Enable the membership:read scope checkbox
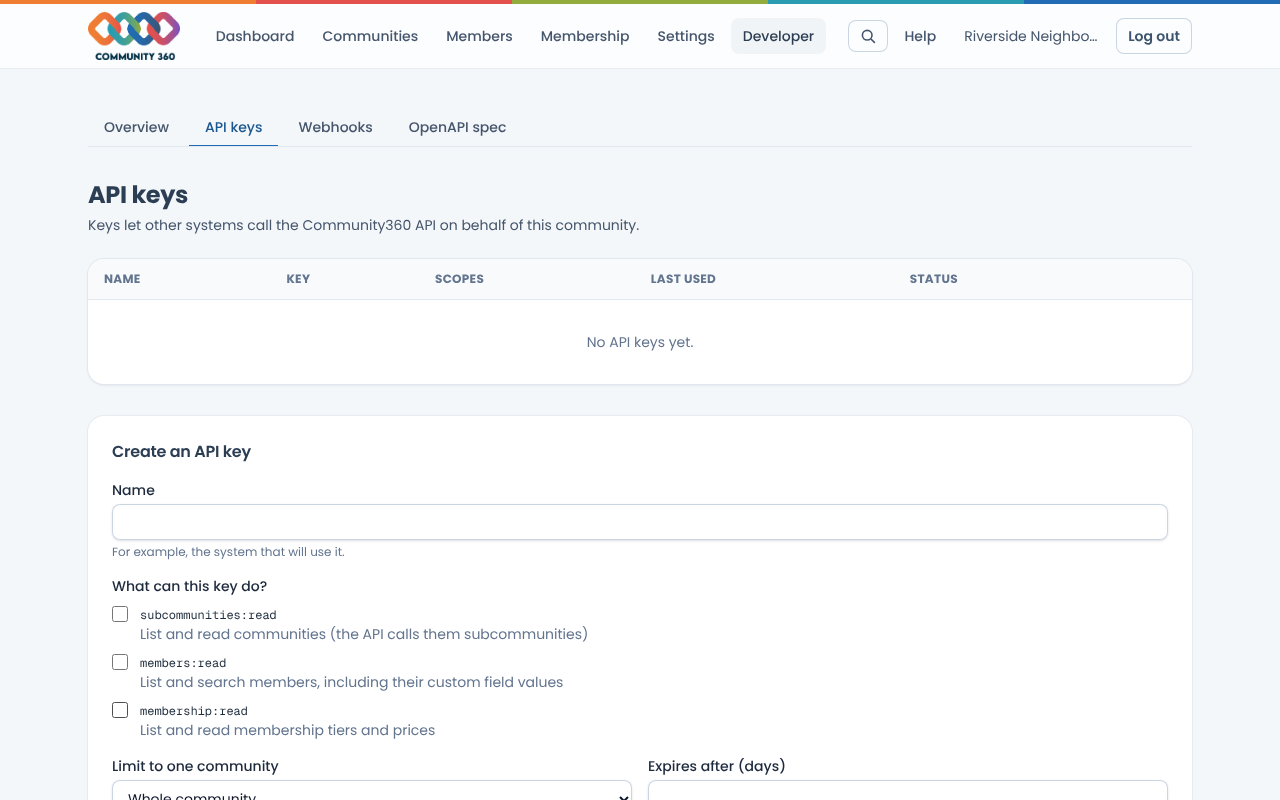Screen dimensions: 1280x800 click(120, 710)
